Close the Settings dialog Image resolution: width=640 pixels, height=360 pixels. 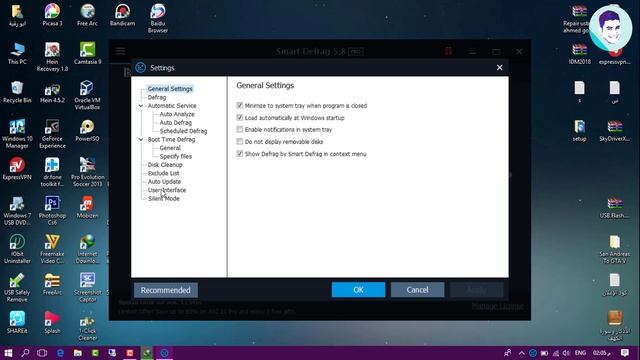(x=499, y=68)
